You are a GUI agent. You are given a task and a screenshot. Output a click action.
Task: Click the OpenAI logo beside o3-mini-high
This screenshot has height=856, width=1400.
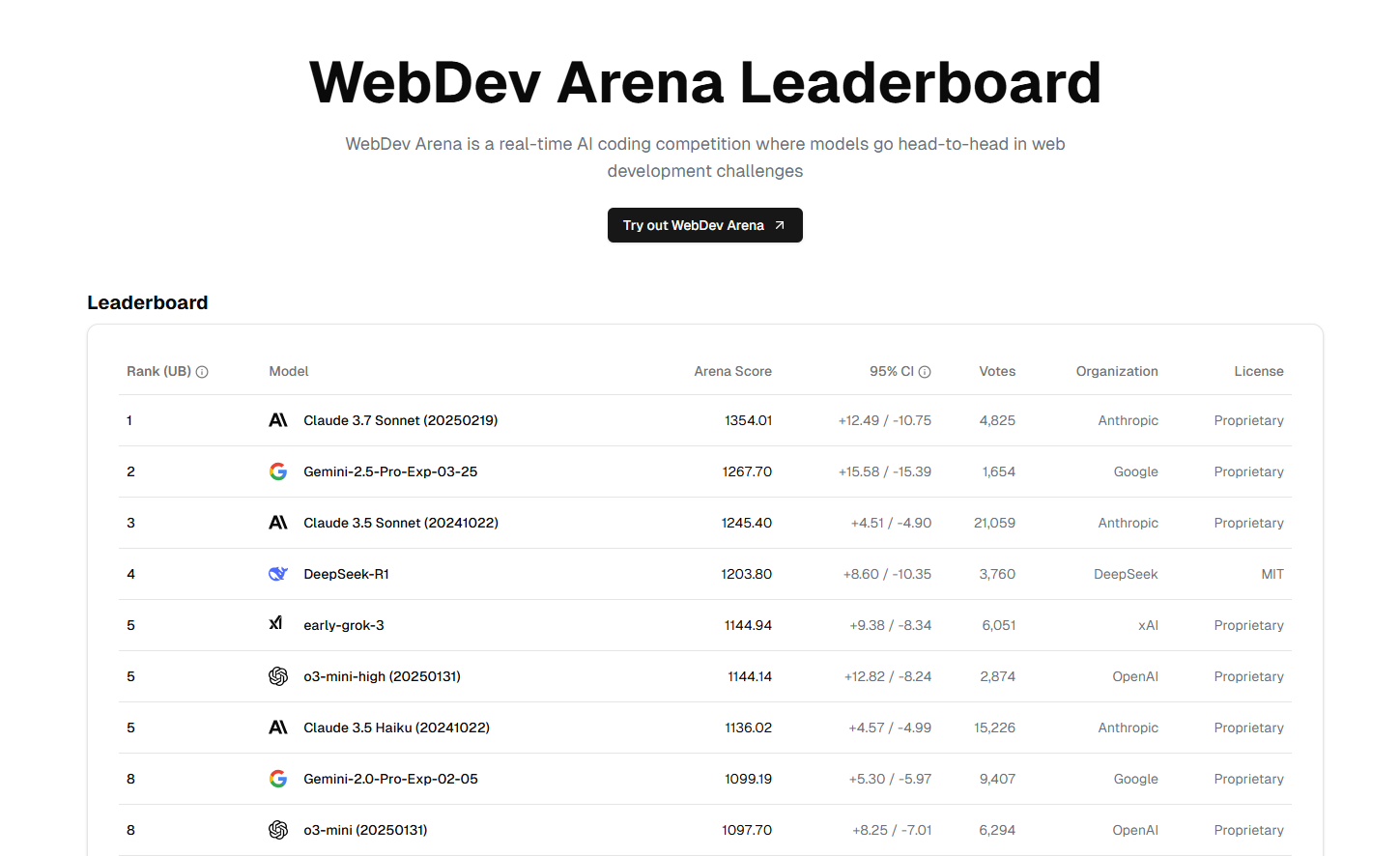tap(278, 676)
